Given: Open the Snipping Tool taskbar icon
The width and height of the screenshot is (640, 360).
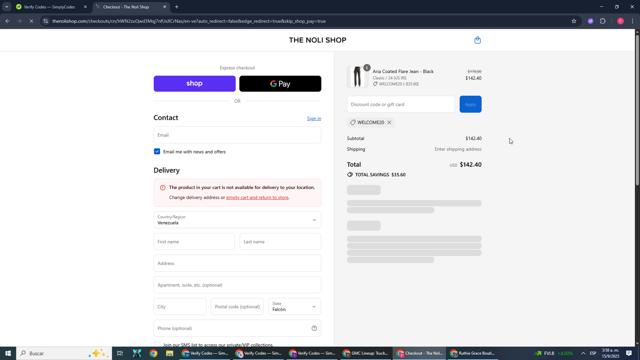Looking at the screenshot, I should click(x=137, y=353).
